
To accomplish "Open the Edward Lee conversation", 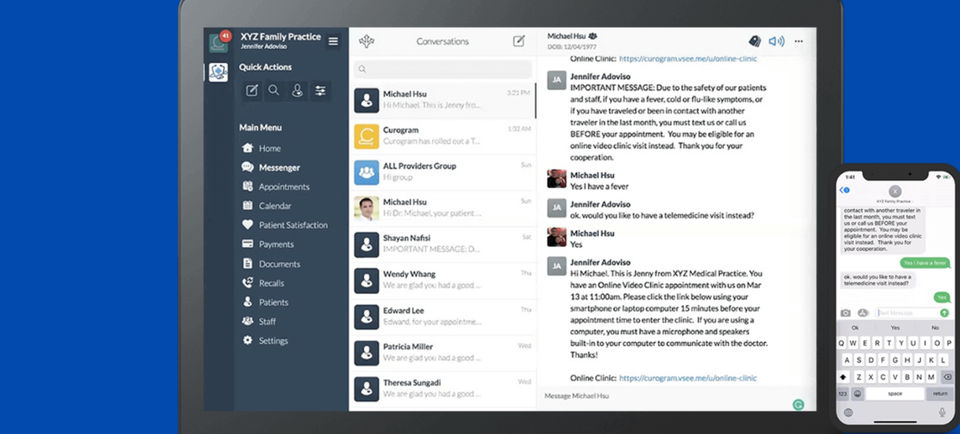I will click(x=443, y=316).
